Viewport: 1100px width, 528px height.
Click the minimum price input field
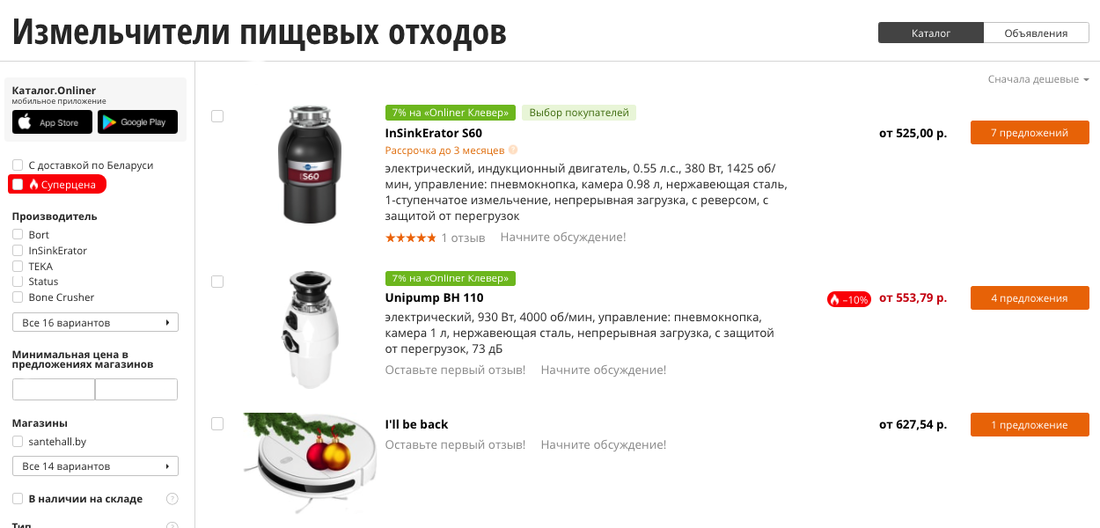[53, 389]
